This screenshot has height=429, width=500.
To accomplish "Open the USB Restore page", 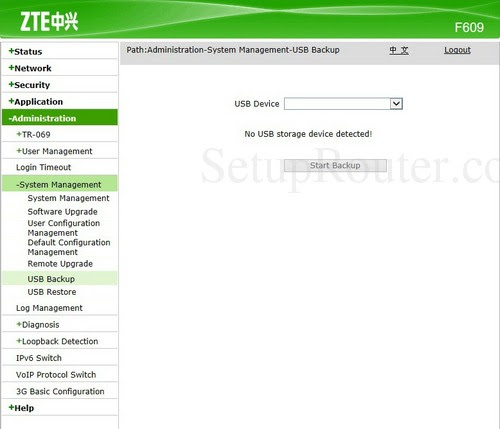I will click(52, 292).
